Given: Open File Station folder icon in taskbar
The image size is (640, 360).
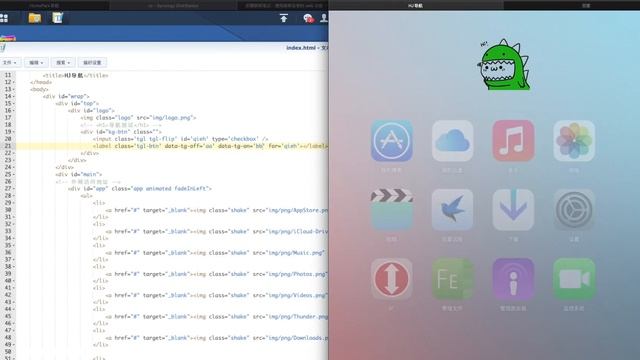Looking at the screenshot, I should tap(35, 18).
